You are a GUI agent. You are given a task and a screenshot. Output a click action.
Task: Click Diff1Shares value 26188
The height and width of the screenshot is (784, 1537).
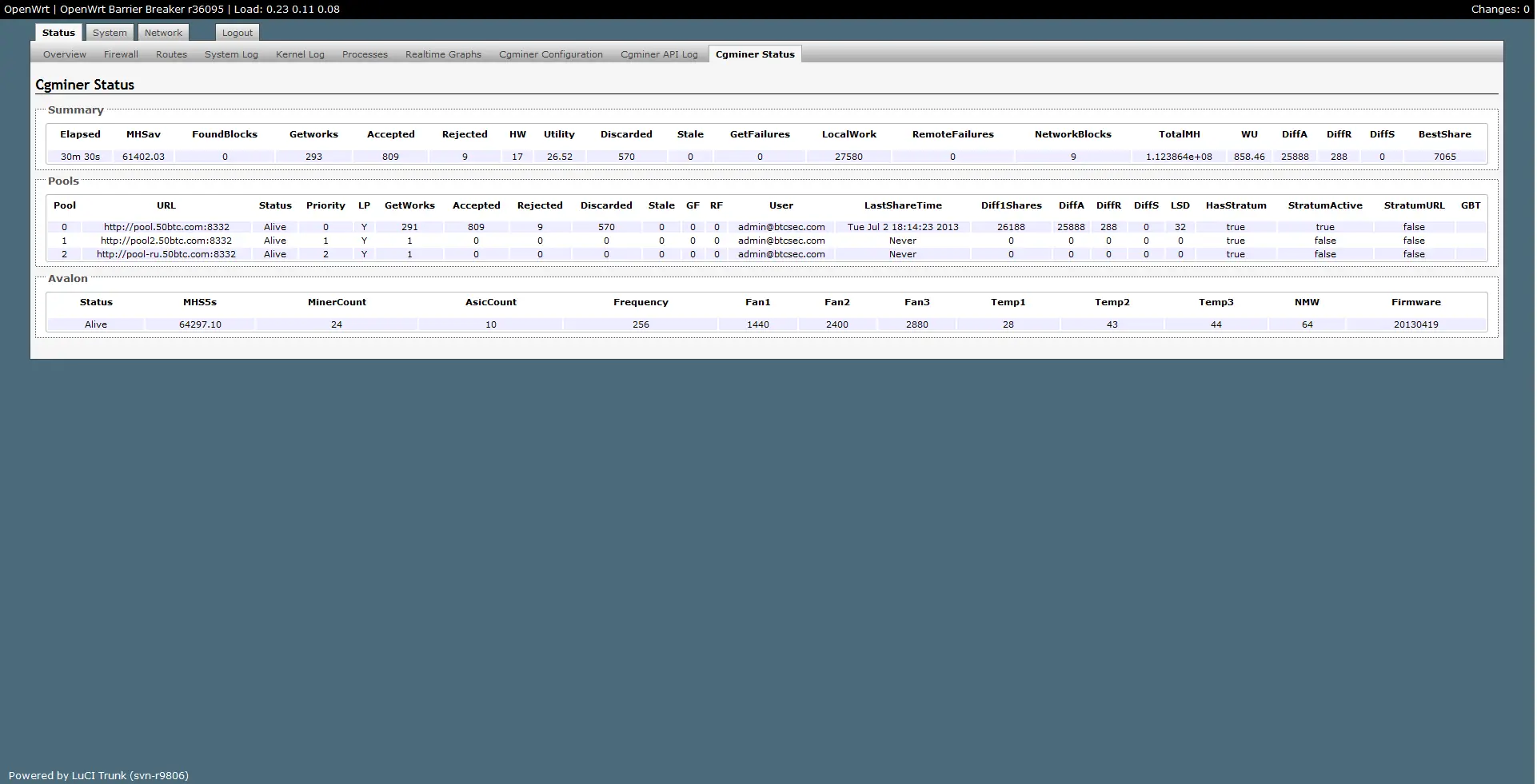click(1011, 227)
